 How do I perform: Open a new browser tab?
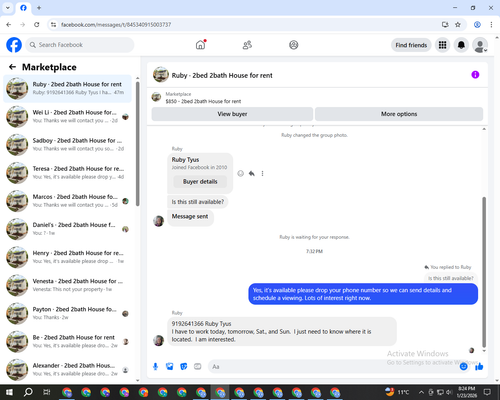[x=39, y=8]
